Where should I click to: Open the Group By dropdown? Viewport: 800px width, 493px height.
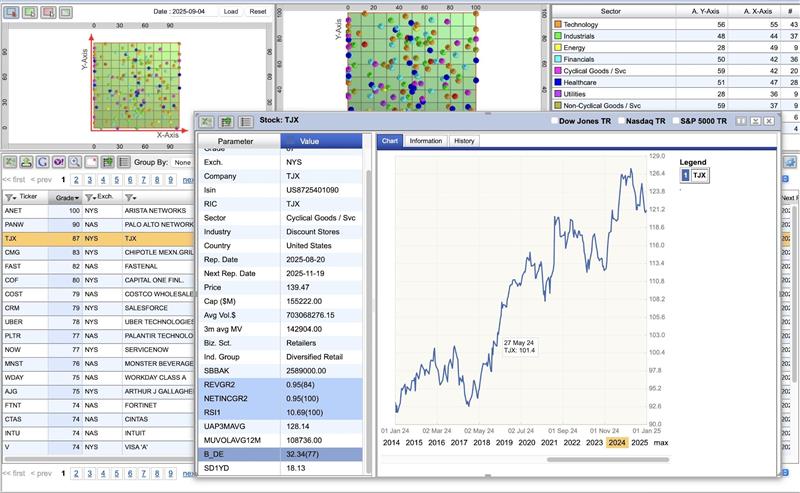tap(182, 161)
